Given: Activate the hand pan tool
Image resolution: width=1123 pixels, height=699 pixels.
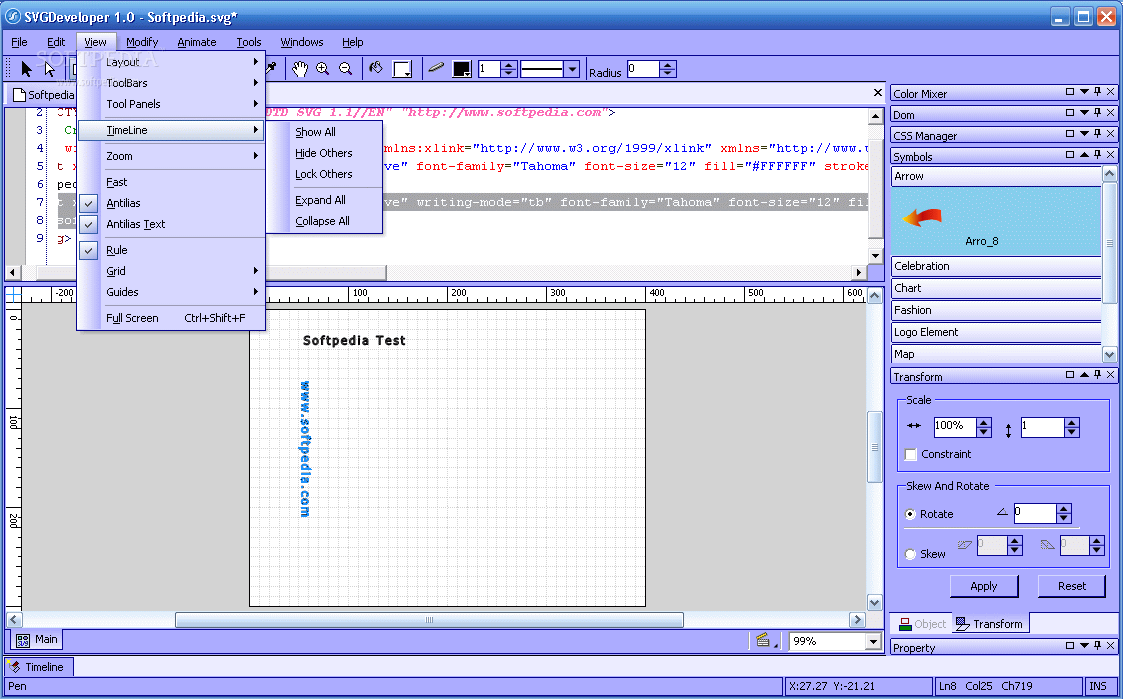Looking at the screenshot, I should click(299, 69).
